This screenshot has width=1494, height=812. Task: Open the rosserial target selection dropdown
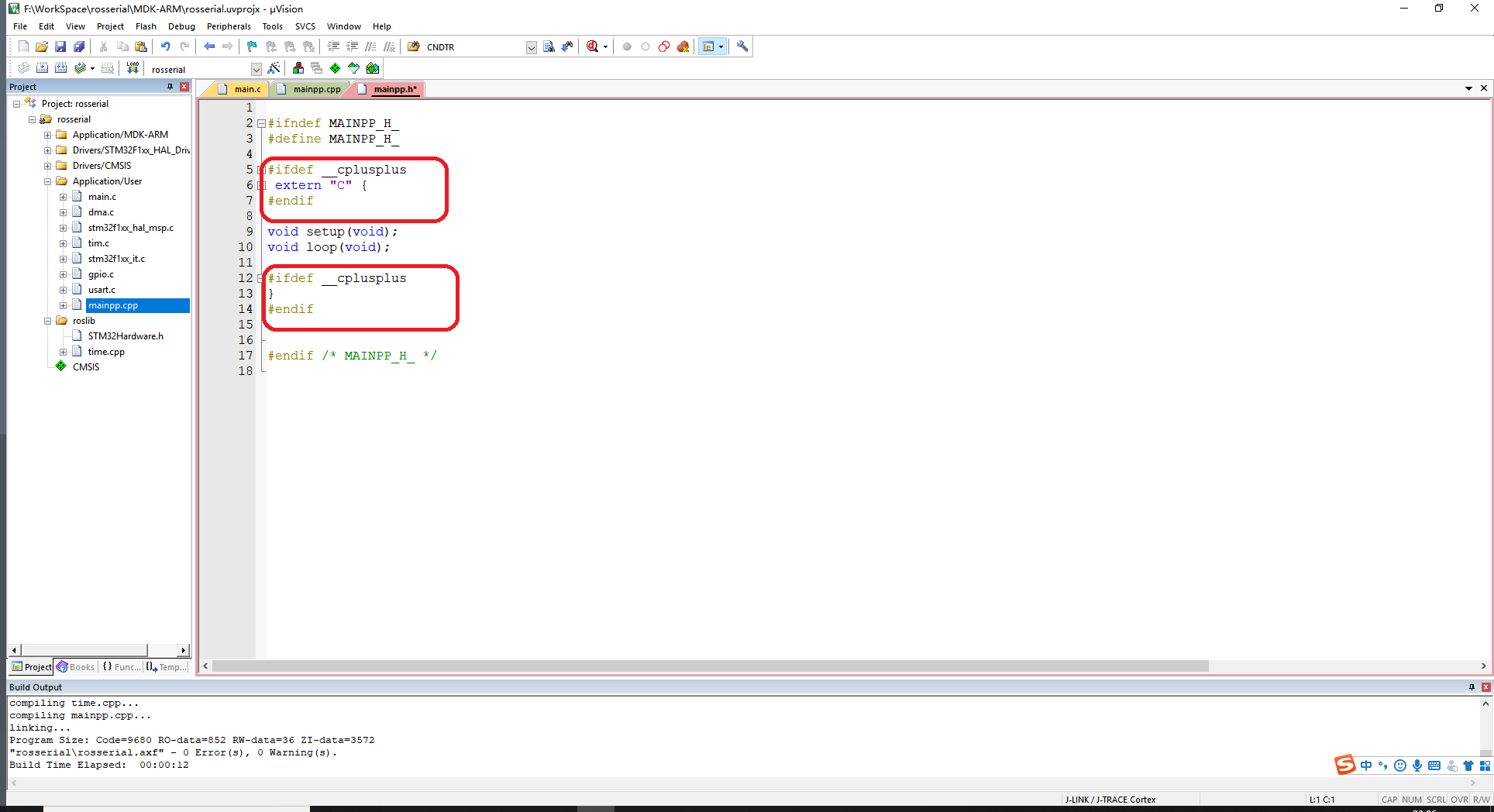[256, 69]
